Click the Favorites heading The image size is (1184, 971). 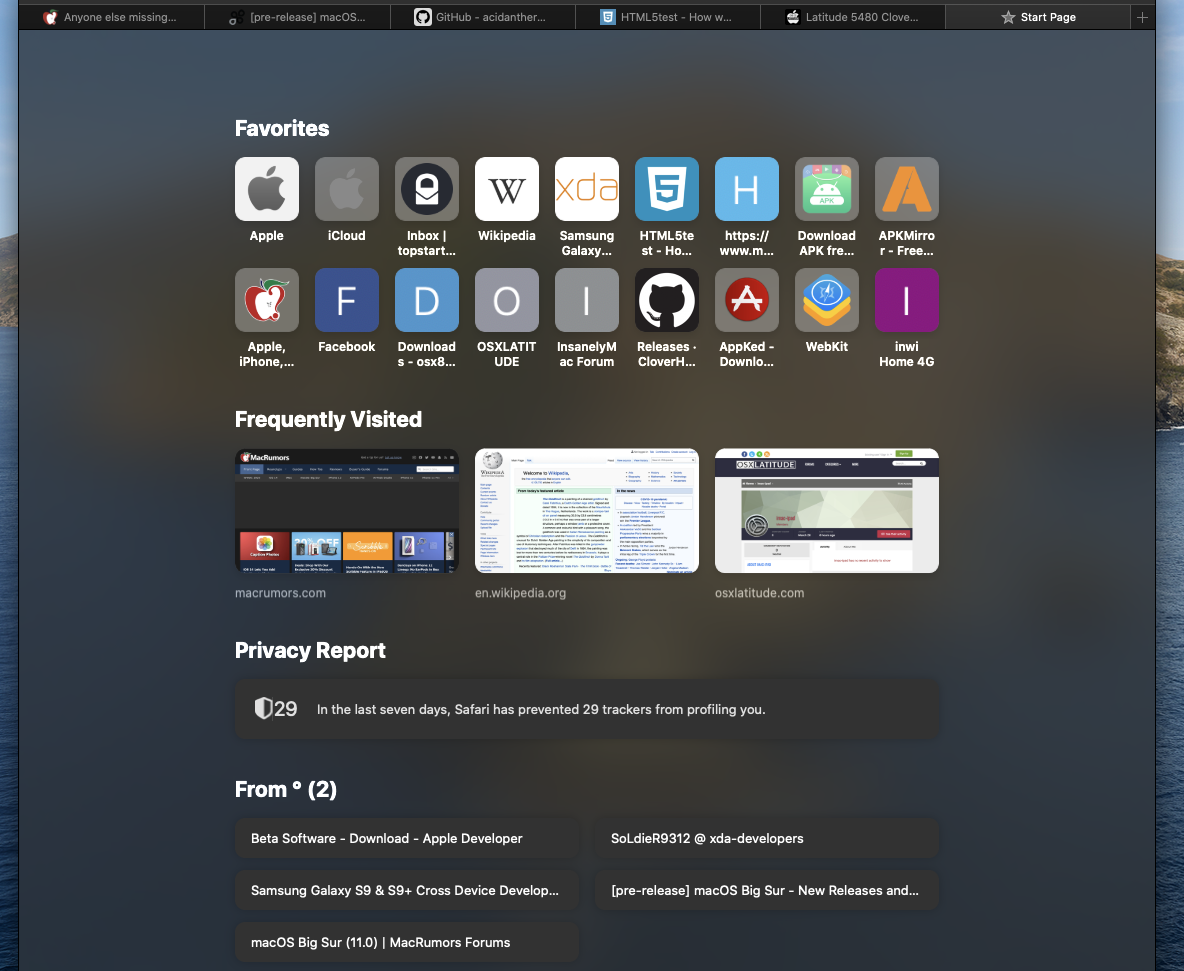click(282, 128)
